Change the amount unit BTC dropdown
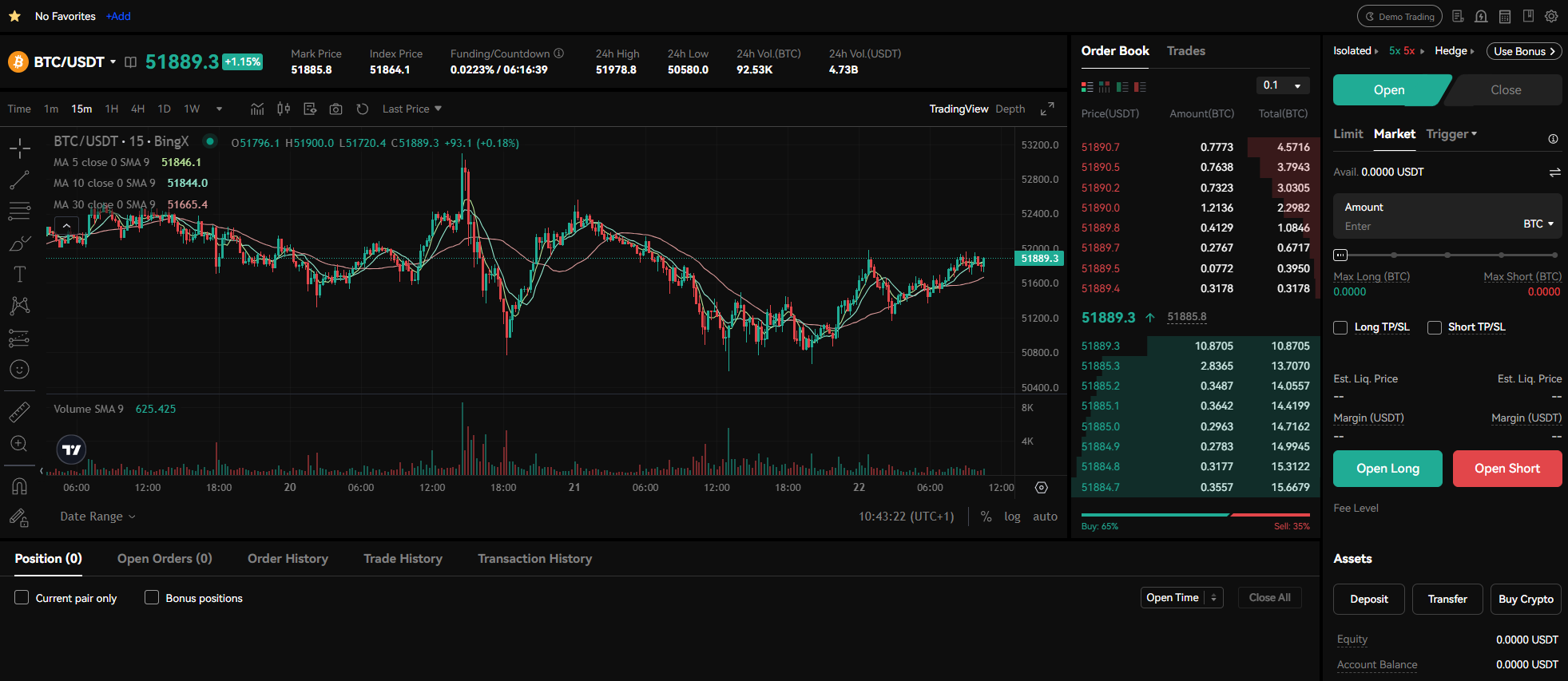 1538,224
